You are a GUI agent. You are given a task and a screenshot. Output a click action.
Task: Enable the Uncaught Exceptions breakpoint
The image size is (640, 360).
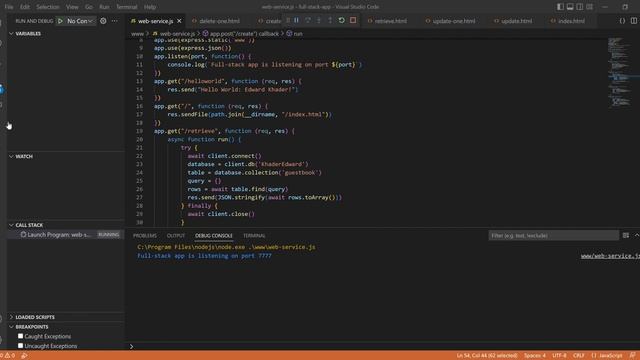pyautogui.click(x=20, y=346)
